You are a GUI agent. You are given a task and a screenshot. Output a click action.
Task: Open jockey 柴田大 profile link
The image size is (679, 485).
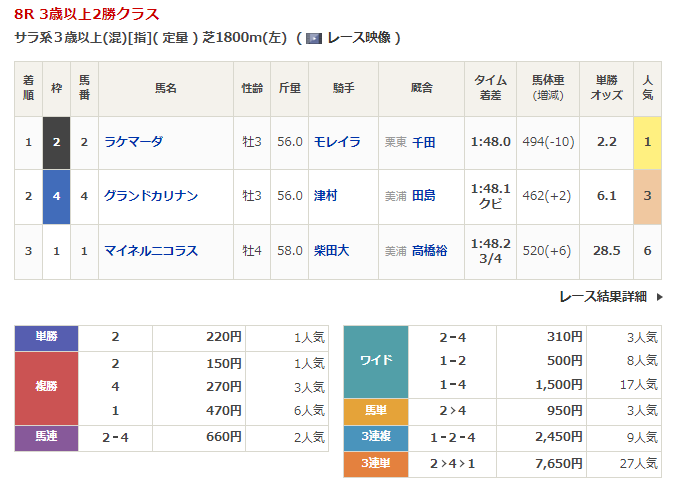click(330, 250)
